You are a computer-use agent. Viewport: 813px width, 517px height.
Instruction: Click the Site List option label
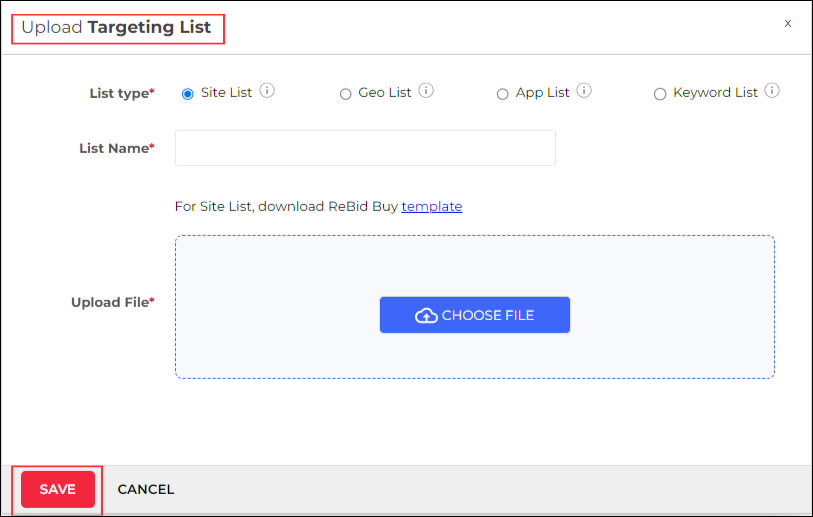226,92
